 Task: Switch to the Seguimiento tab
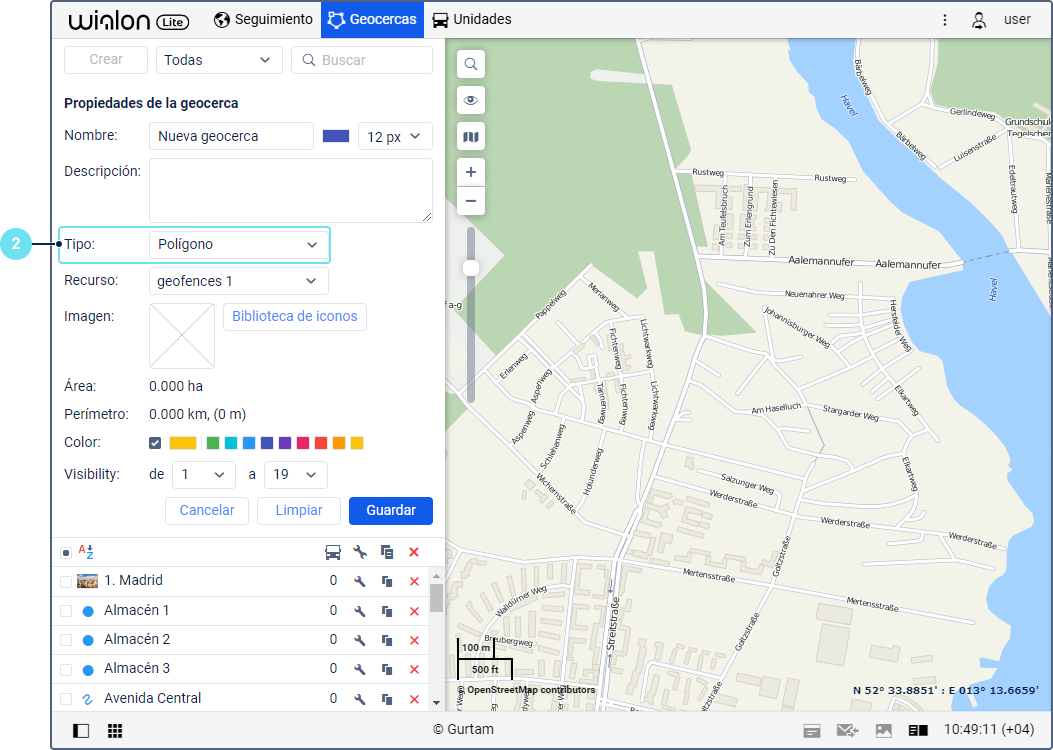[263, 19]
